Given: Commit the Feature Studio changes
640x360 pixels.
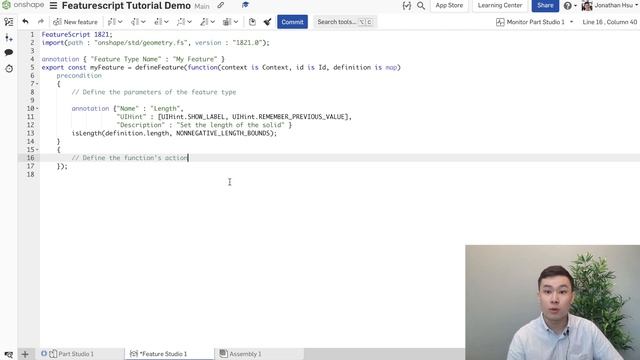Looking at the screenshot, I should tap(292, 22).
